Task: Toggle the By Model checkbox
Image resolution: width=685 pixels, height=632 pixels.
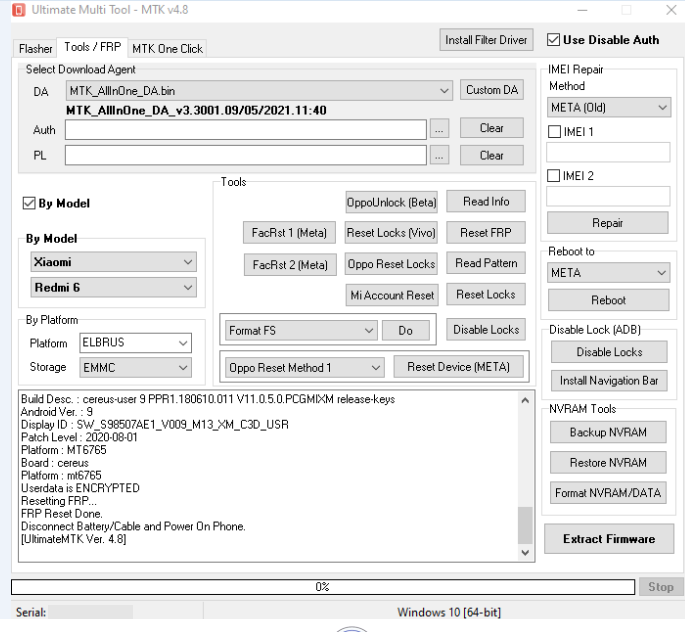Action: (x=29, y=203)
